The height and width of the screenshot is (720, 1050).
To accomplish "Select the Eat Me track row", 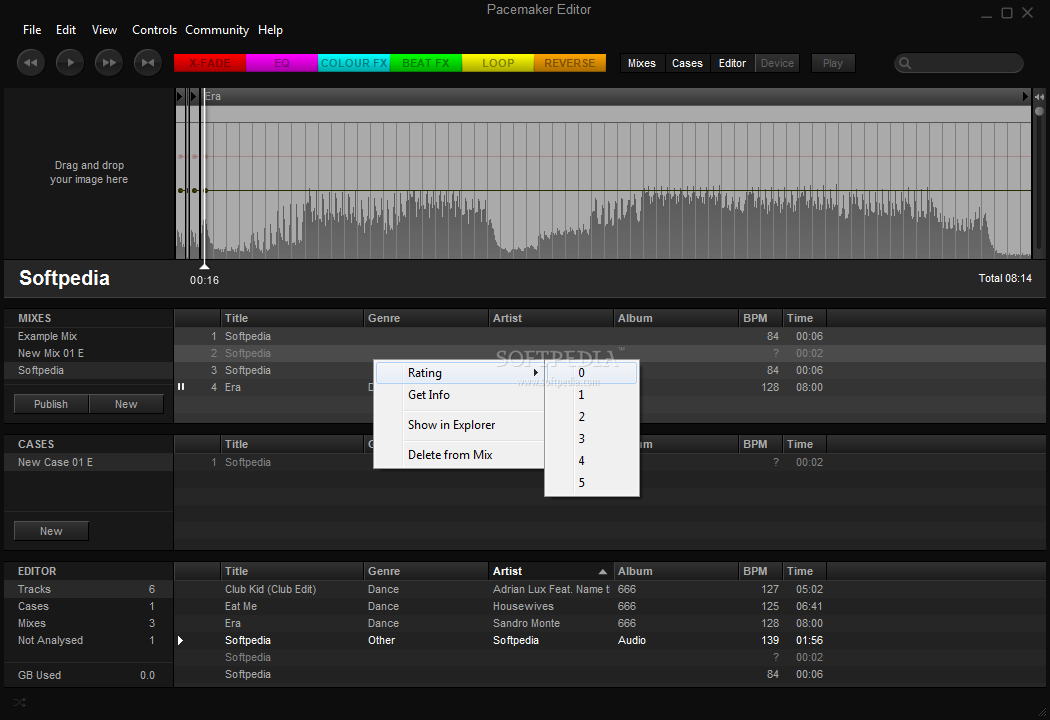I will coord(610,606).
